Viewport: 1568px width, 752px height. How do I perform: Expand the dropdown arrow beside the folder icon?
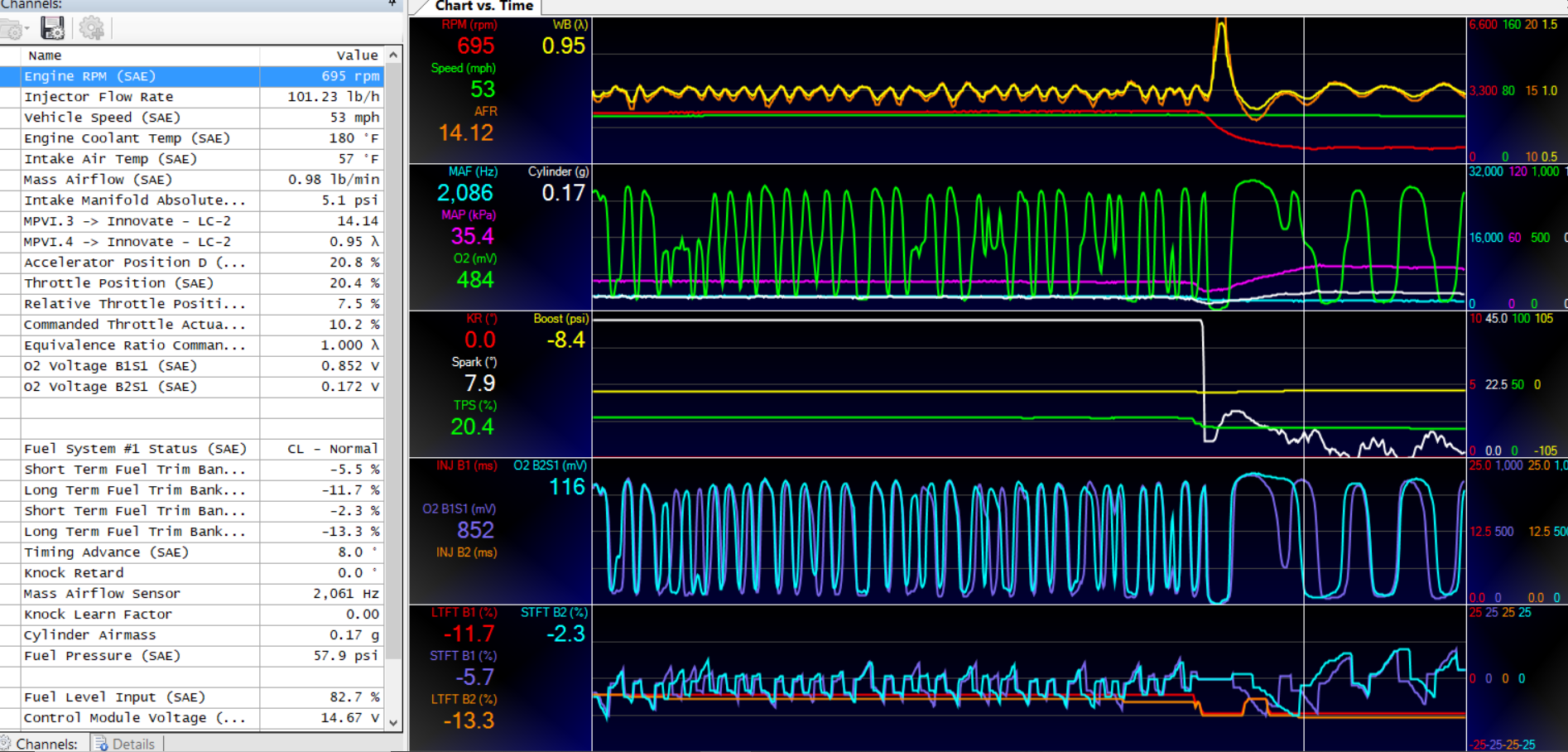point(27,30)
